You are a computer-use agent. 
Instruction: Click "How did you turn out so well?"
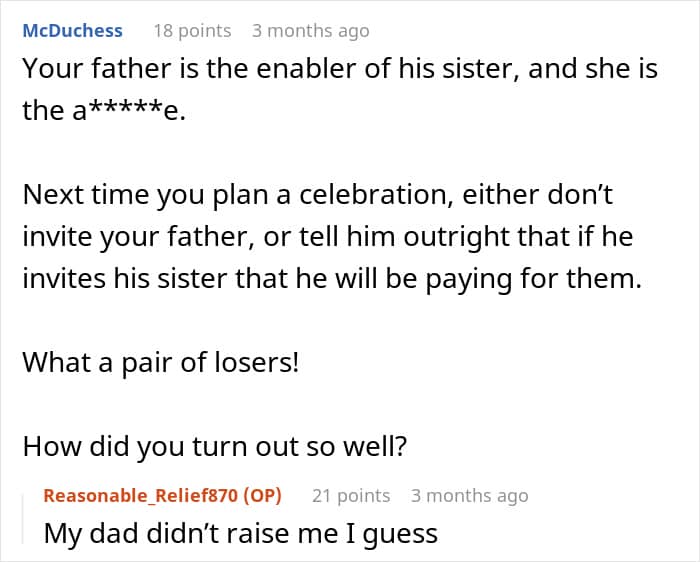tap(214, 446)
